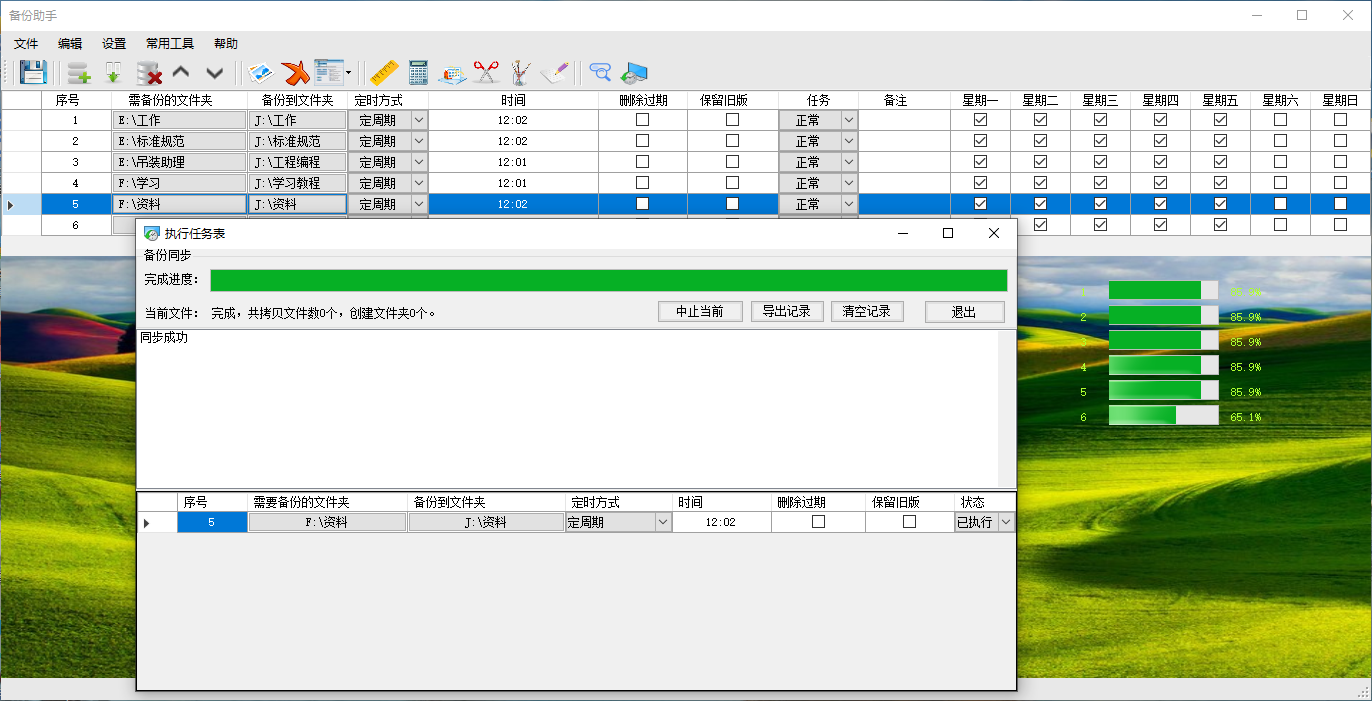This screenshot has width=1372, height=701.
Task: Open the calculator tool
Action: (418, 72)
